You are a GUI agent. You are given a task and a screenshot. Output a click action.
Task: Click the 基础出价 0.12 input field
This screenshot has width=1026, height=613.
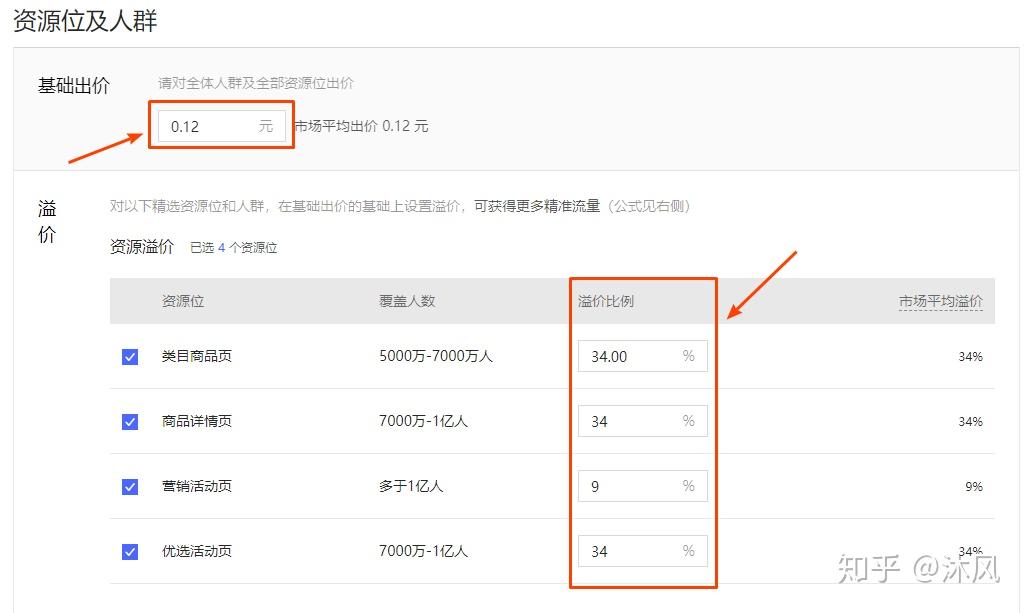point(222,126)
